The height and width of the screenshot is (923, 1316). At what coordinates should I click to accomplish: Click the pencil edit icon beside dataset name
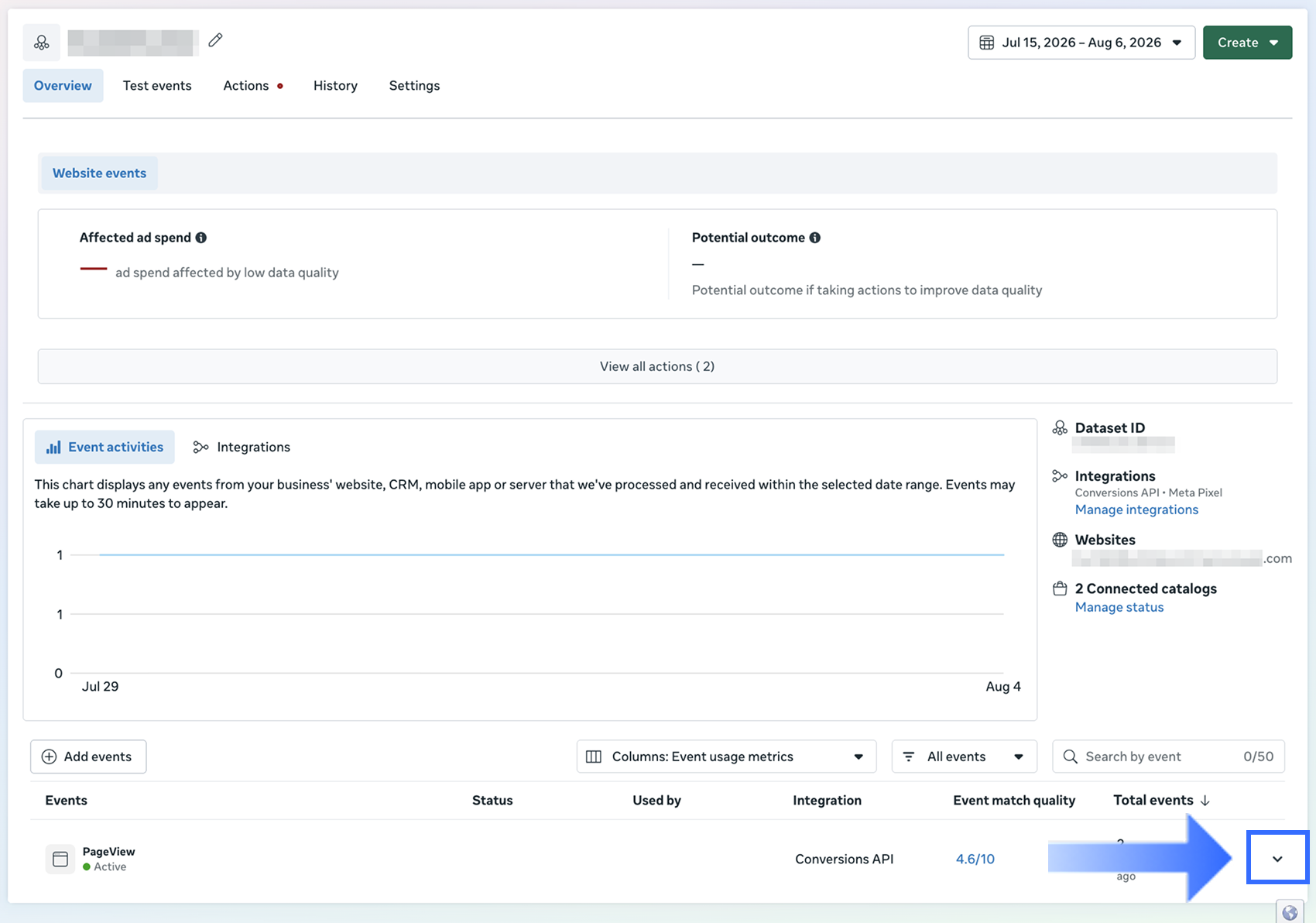tap(215, 40)
